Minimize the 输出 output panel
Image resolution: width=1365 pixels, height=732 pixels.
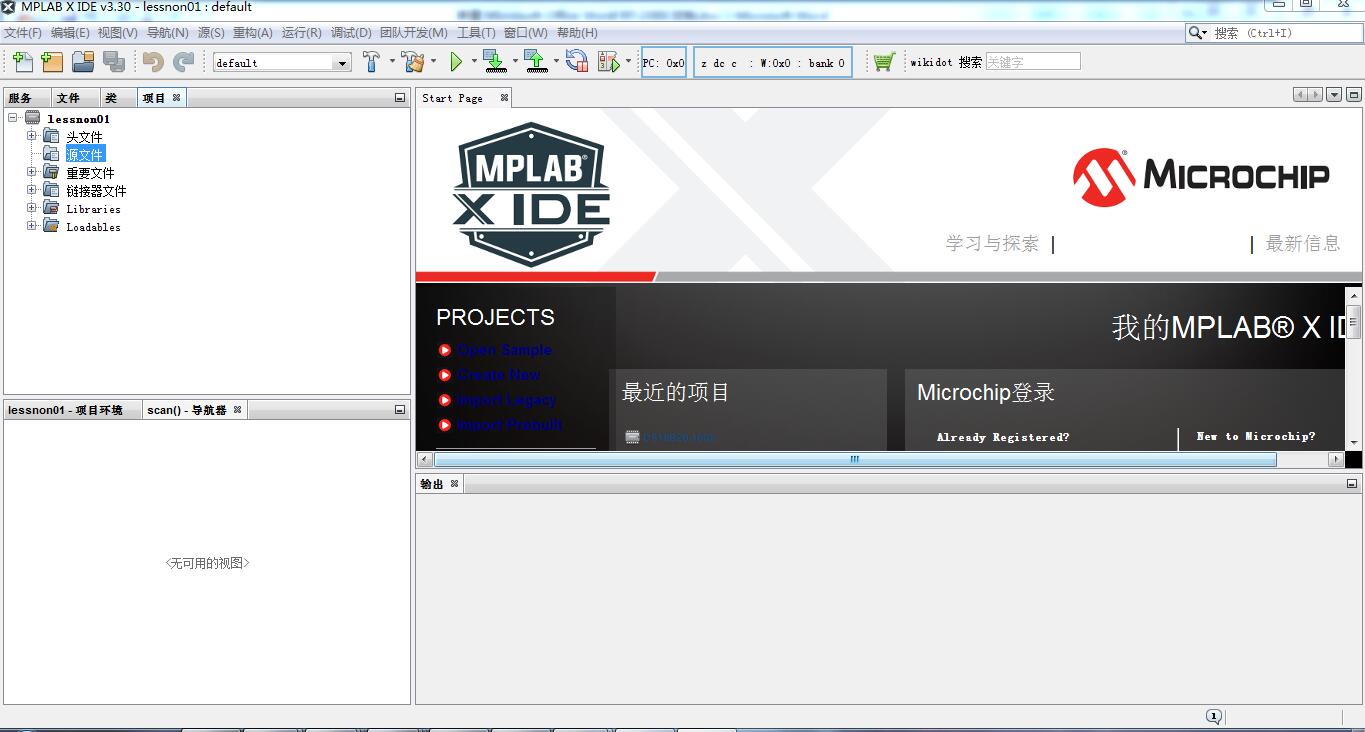[x=1353, y=484]
